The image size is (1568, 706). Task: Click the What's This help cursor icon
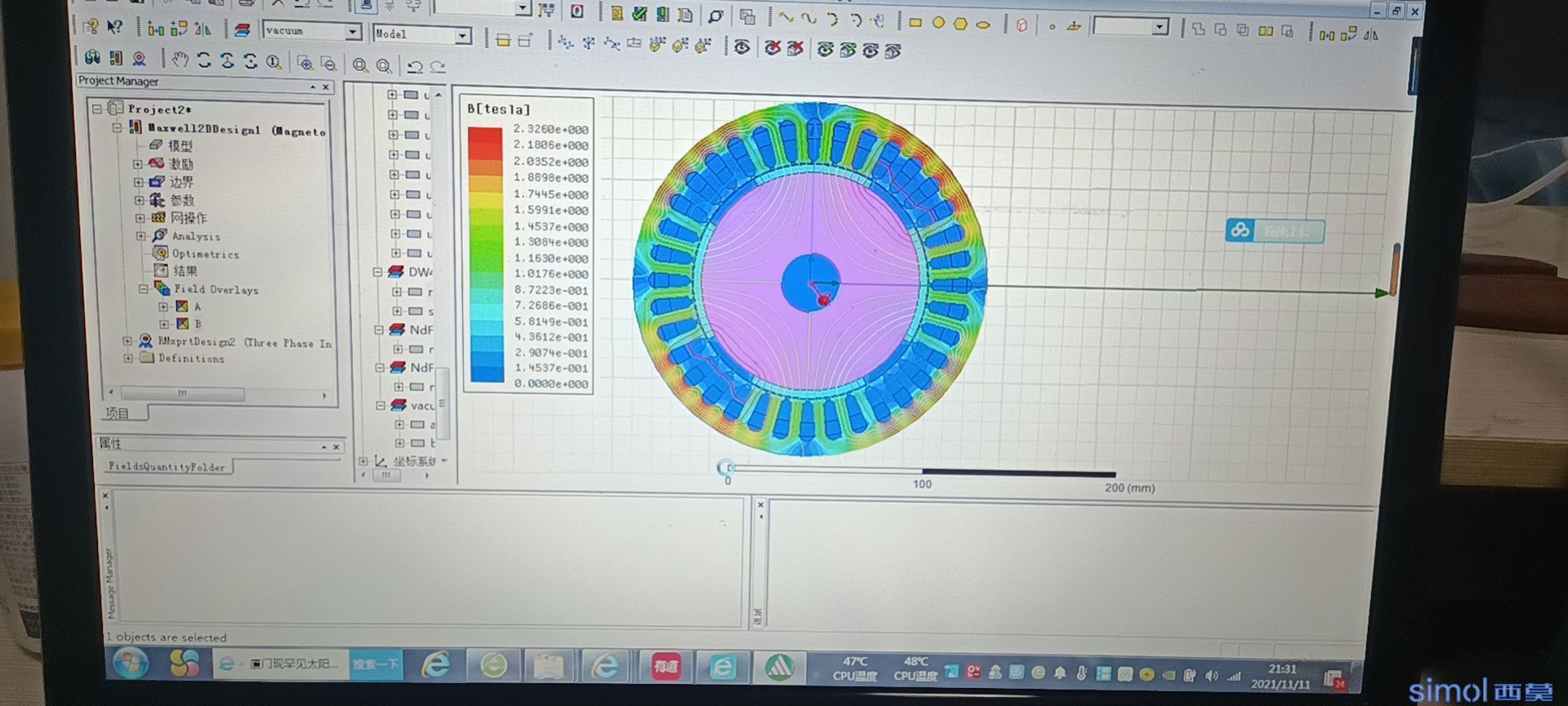pos(114,27)
